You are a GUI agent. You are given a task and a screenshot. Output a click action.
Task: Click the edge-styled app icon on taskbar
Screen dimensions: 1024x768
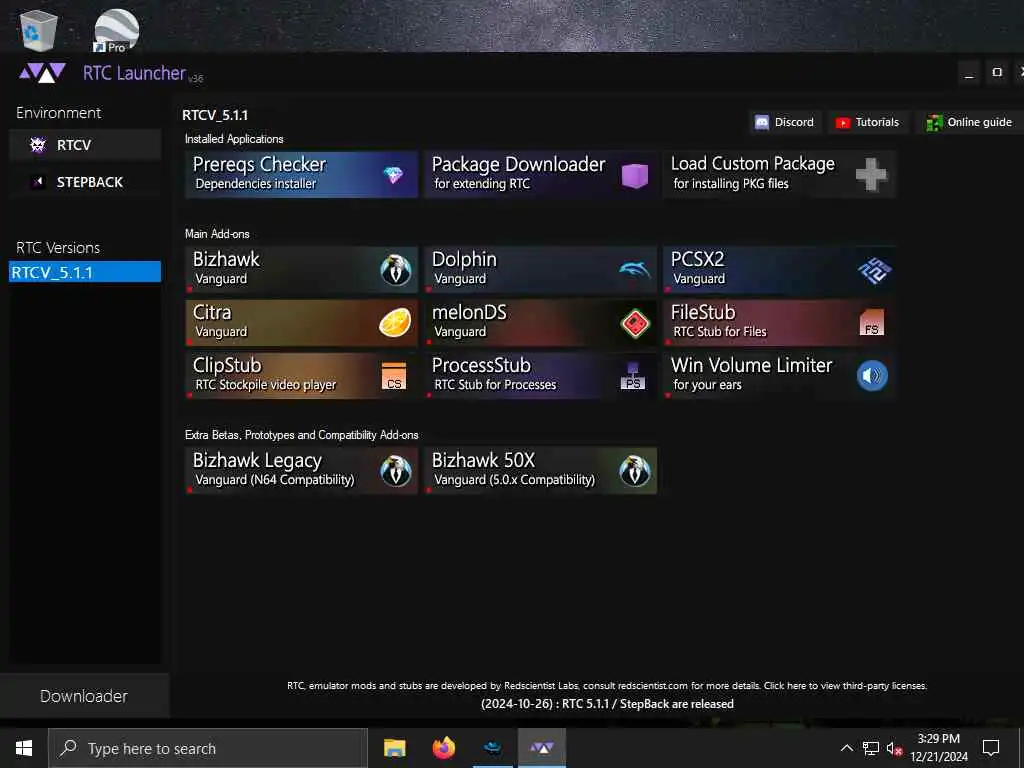[x=493, y=748]
